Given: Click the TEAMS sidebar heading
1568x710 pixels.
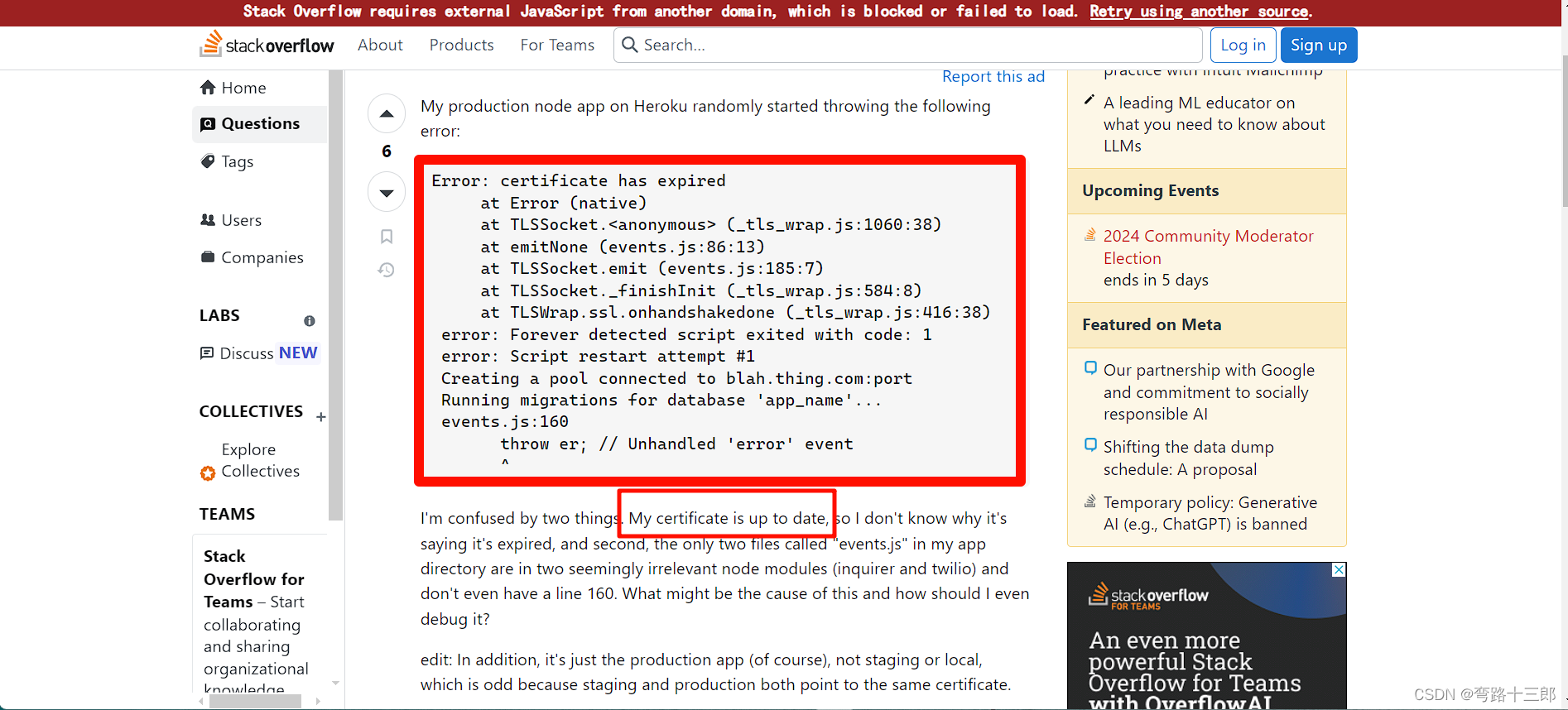Looking at the screenshot, I should tap(227, 514).
